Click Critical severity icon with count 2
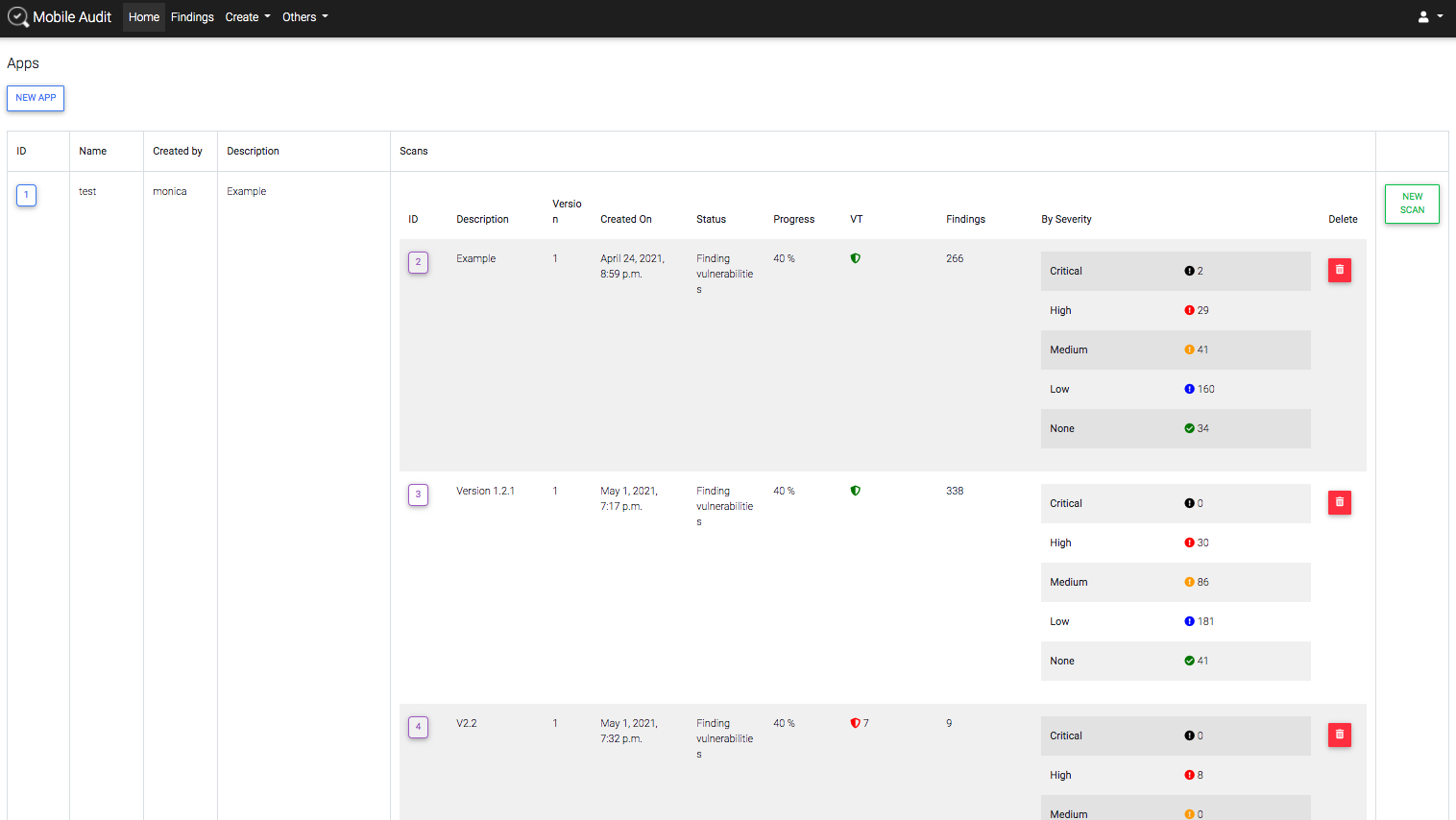Image resolution: width=1456 pixels, height=820 pixels. 1189,271
